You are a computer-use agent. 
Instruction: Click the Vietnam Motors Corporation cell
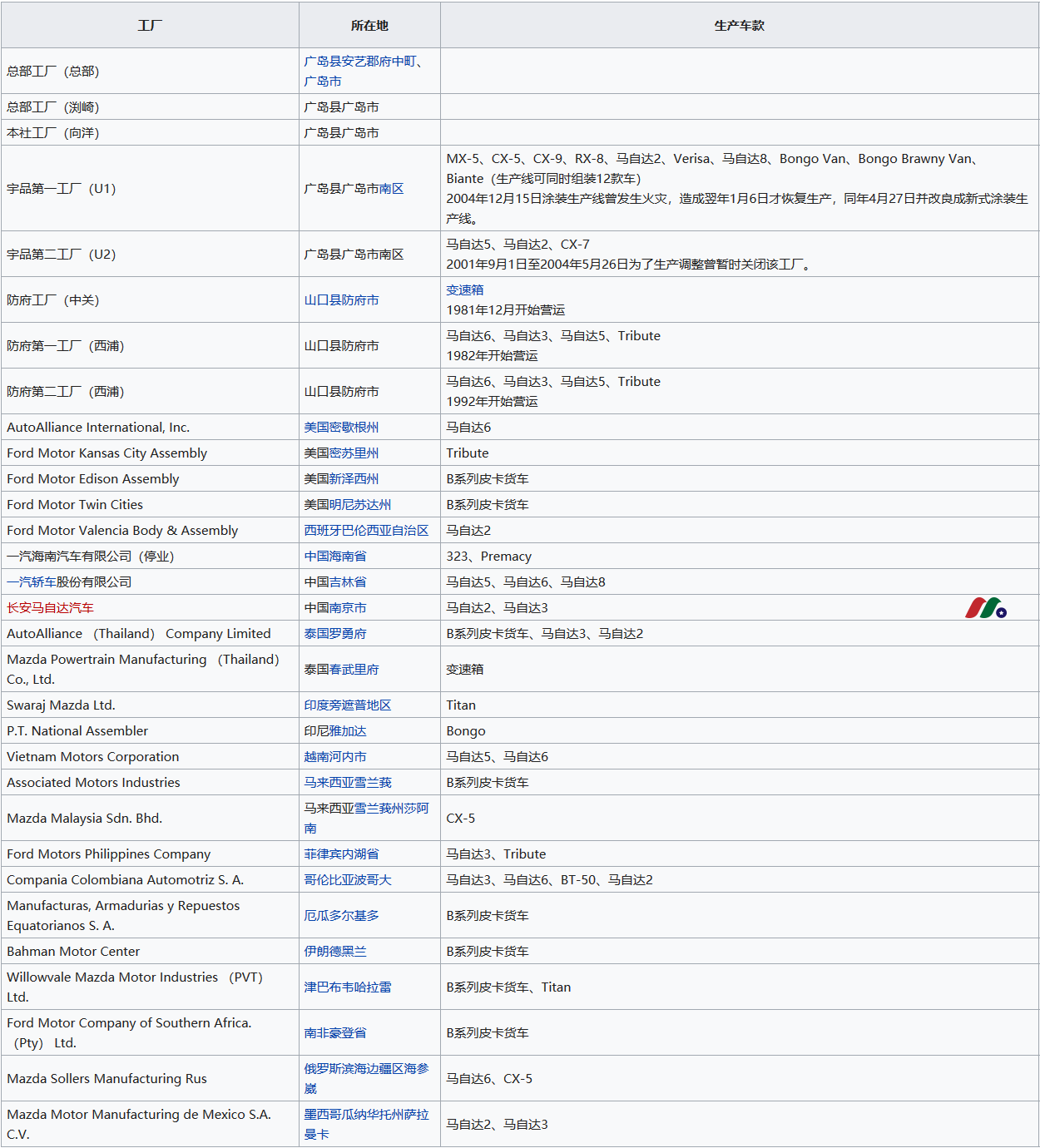pyautogui.click(x=150, y=757)
